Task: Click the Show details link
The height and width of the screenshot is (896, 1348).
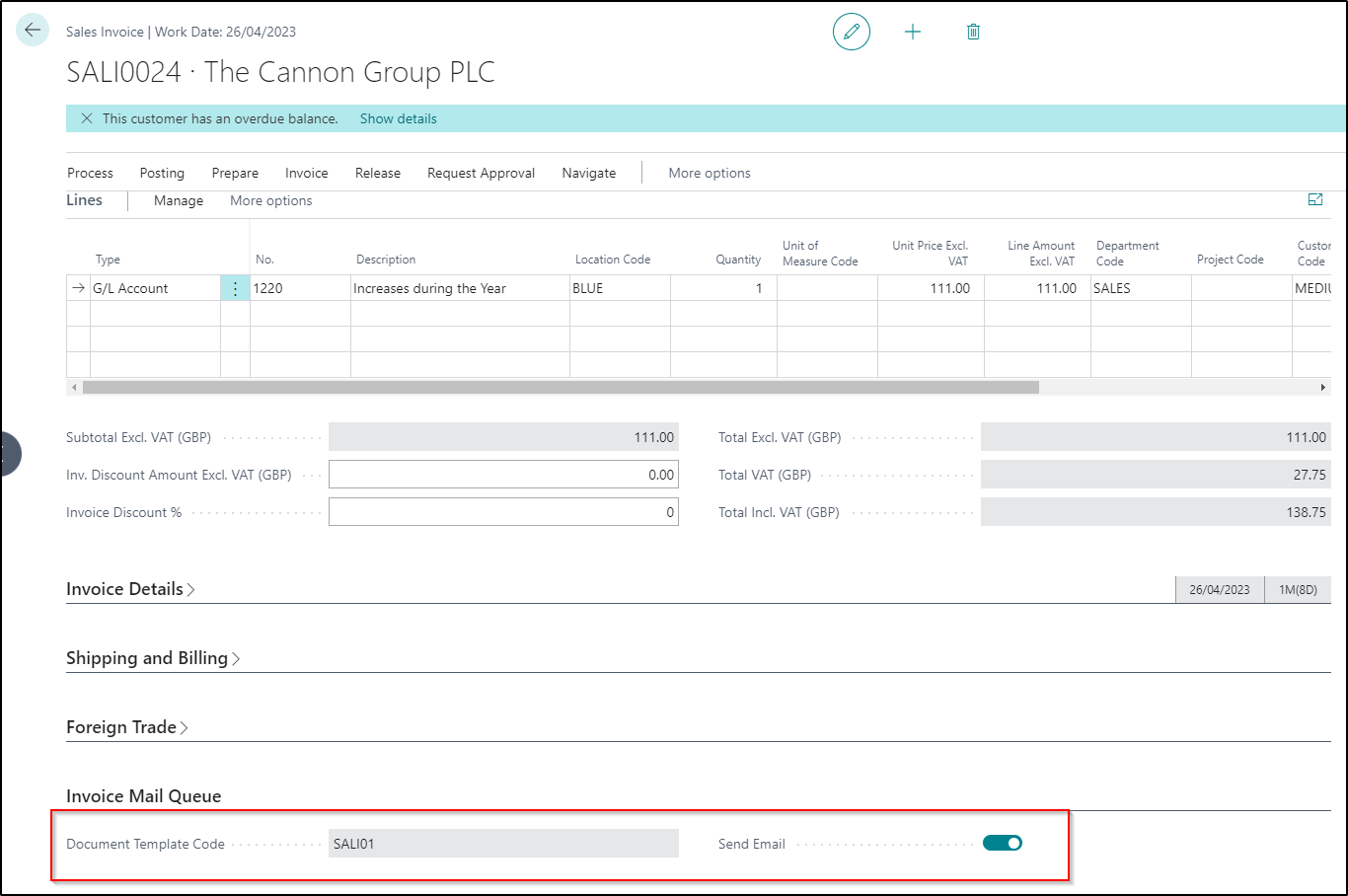Action: point(399,118)
